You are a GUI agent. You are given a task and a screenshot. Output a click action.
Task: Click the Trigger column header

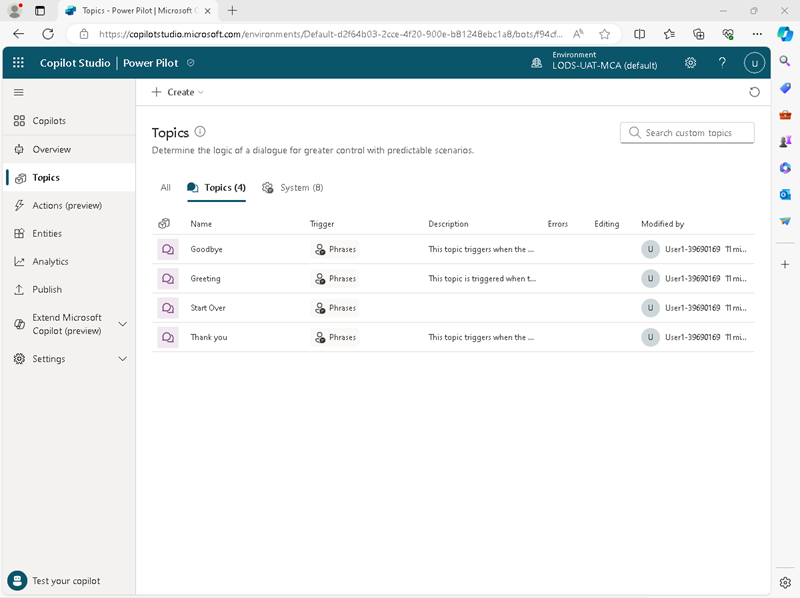pyautogui.click(x=322, y=224)
